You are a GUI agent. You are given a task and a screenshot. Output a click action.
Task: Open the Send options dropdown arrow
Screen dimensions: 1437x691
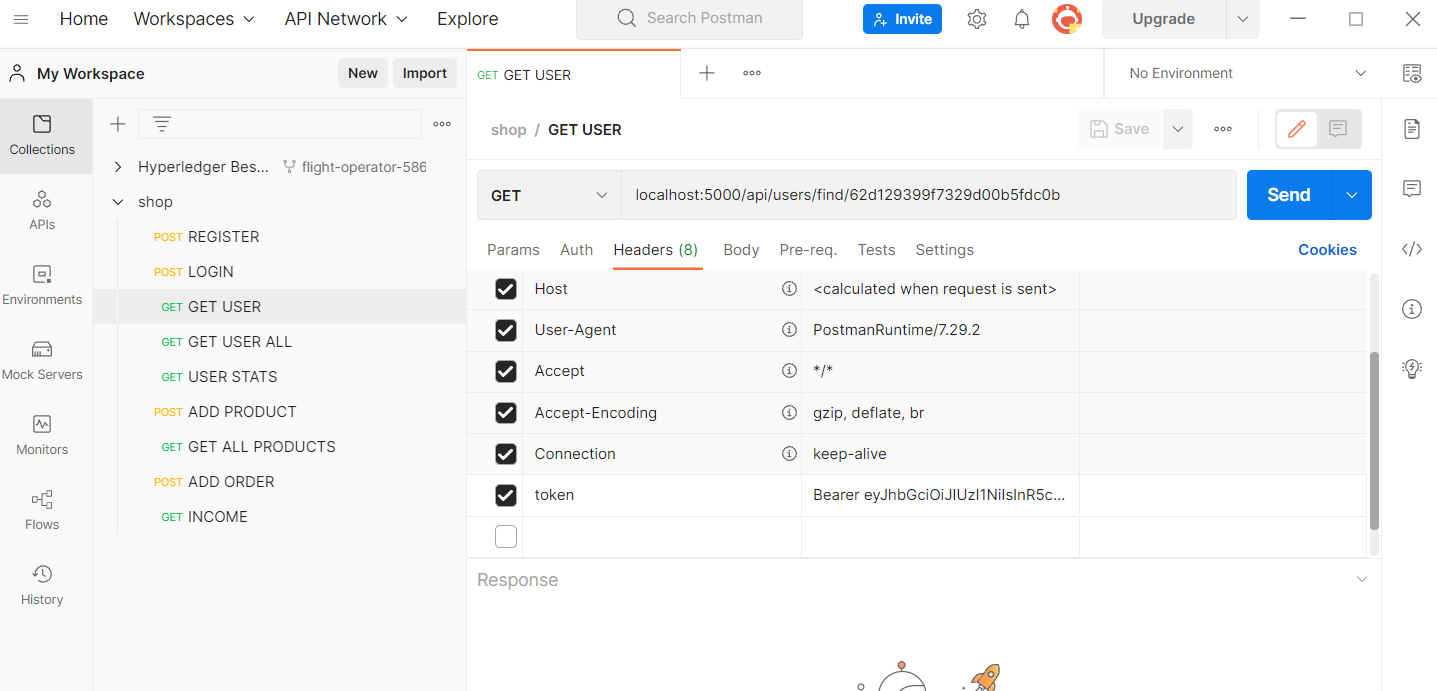tap(1352, 195)
